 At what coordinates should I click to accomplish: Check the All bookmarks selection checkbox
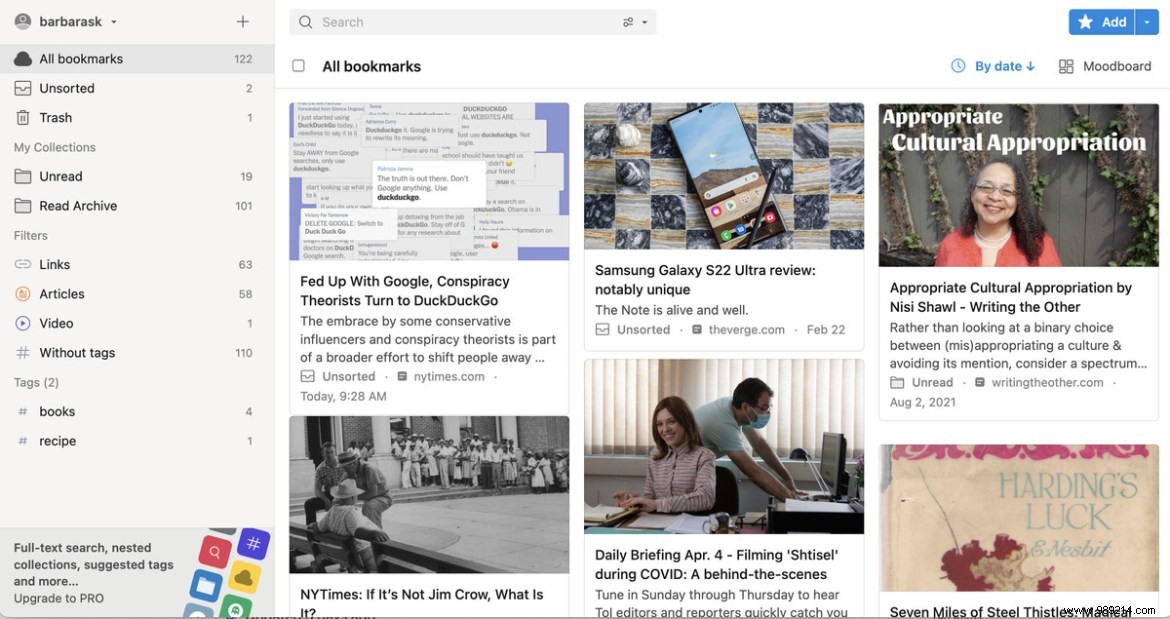pos(297,65)
